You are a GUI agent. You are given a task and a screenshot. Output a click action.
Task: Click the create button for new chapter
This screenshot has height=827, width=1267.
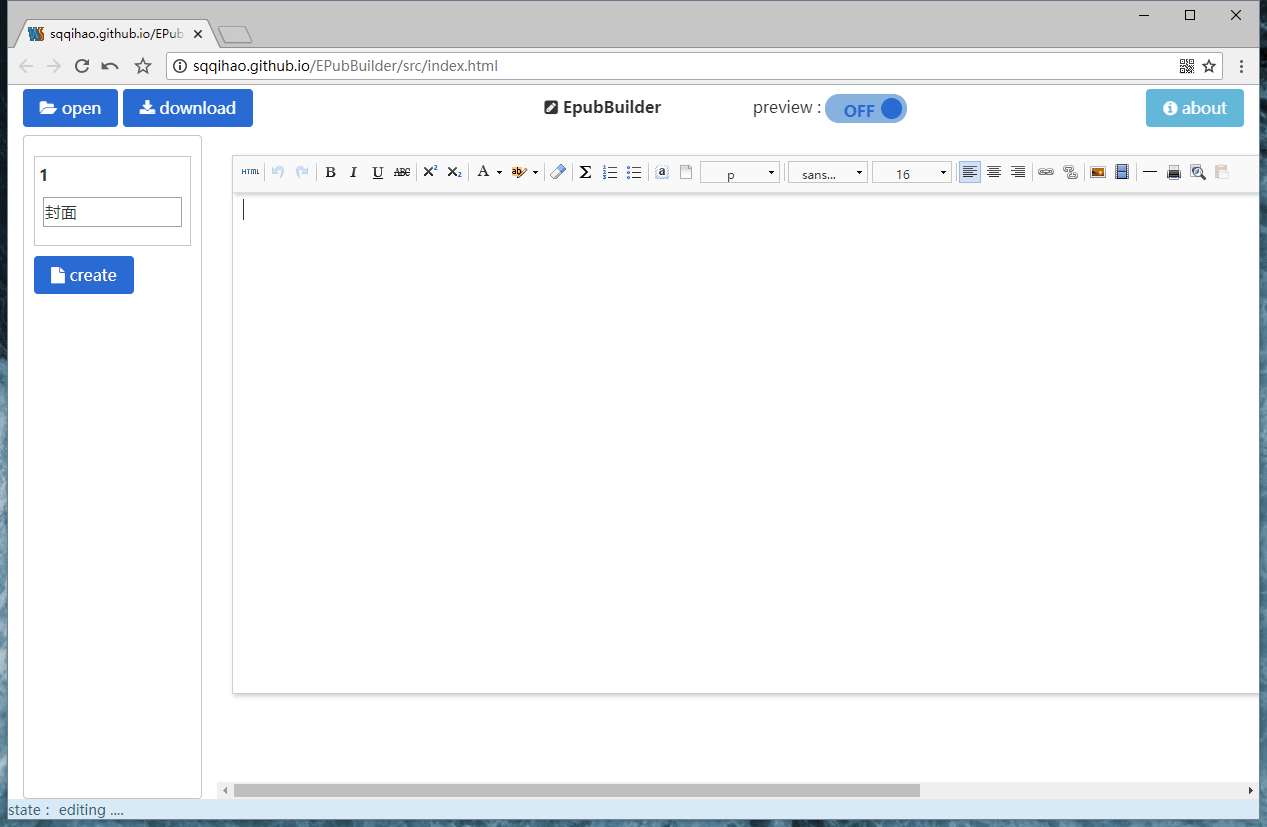click(83, 274)
